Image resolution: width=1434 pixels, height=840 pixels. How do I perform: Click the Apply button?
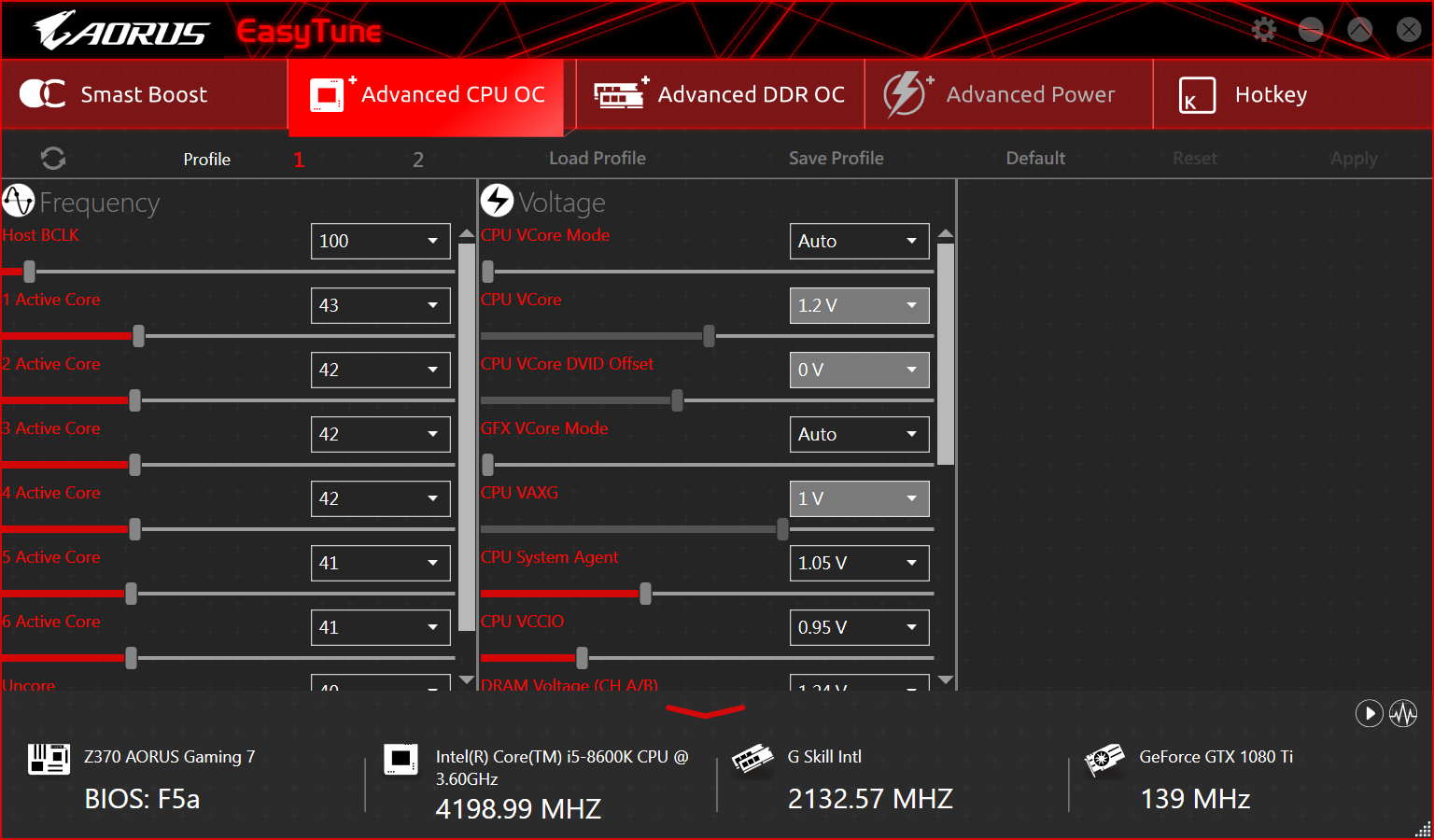coord(1354,159)
